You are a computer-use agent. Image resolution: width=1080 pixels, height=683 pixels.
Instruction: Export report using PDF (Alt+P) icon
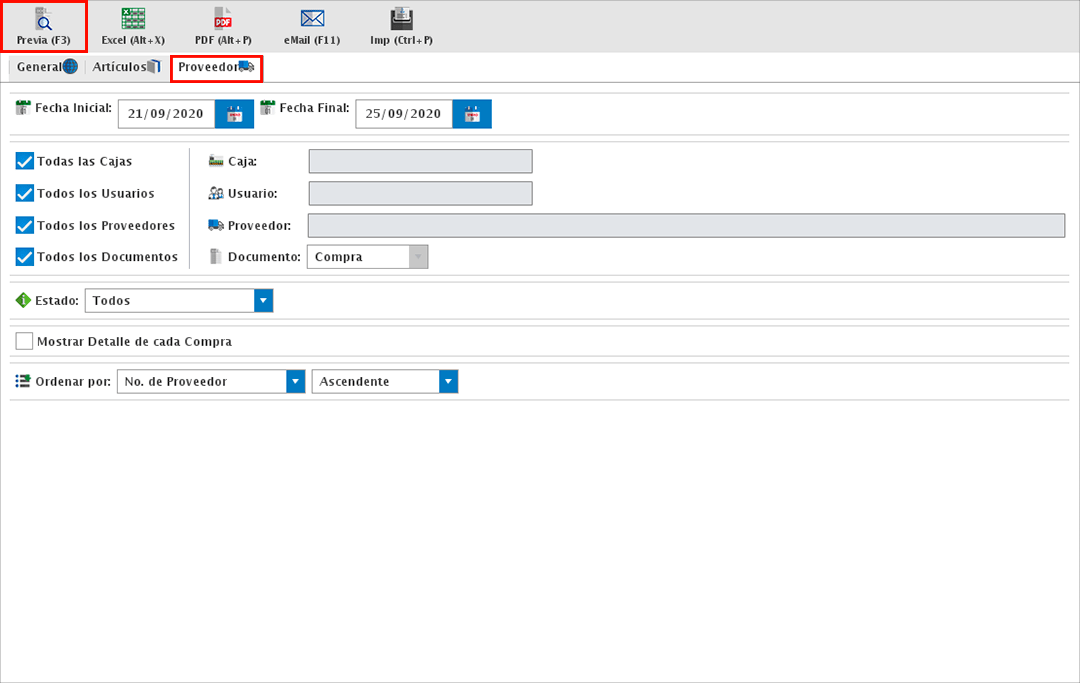point(222,20)
